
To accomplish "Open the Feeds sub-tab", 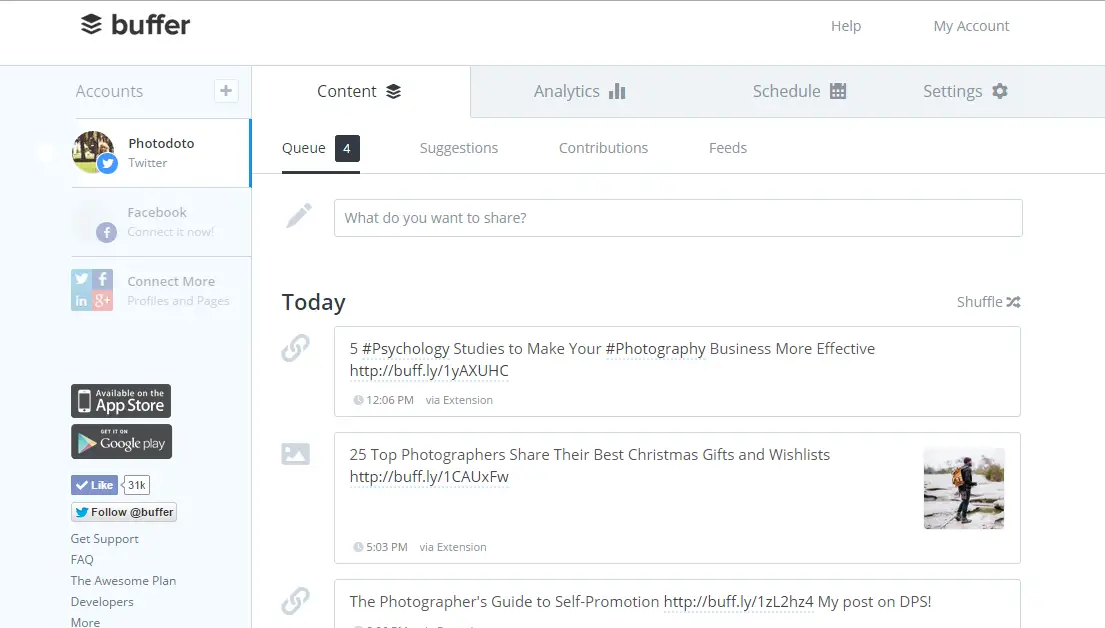I will pos(728,148).
